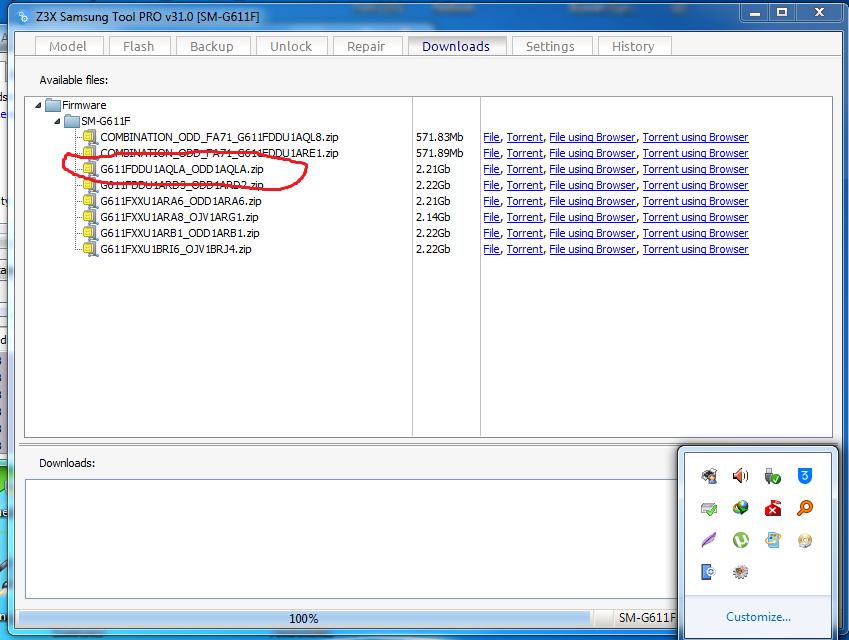Switch to the Model tab
The width and height of the screenshot is (849, 640).
click(68, 47)
